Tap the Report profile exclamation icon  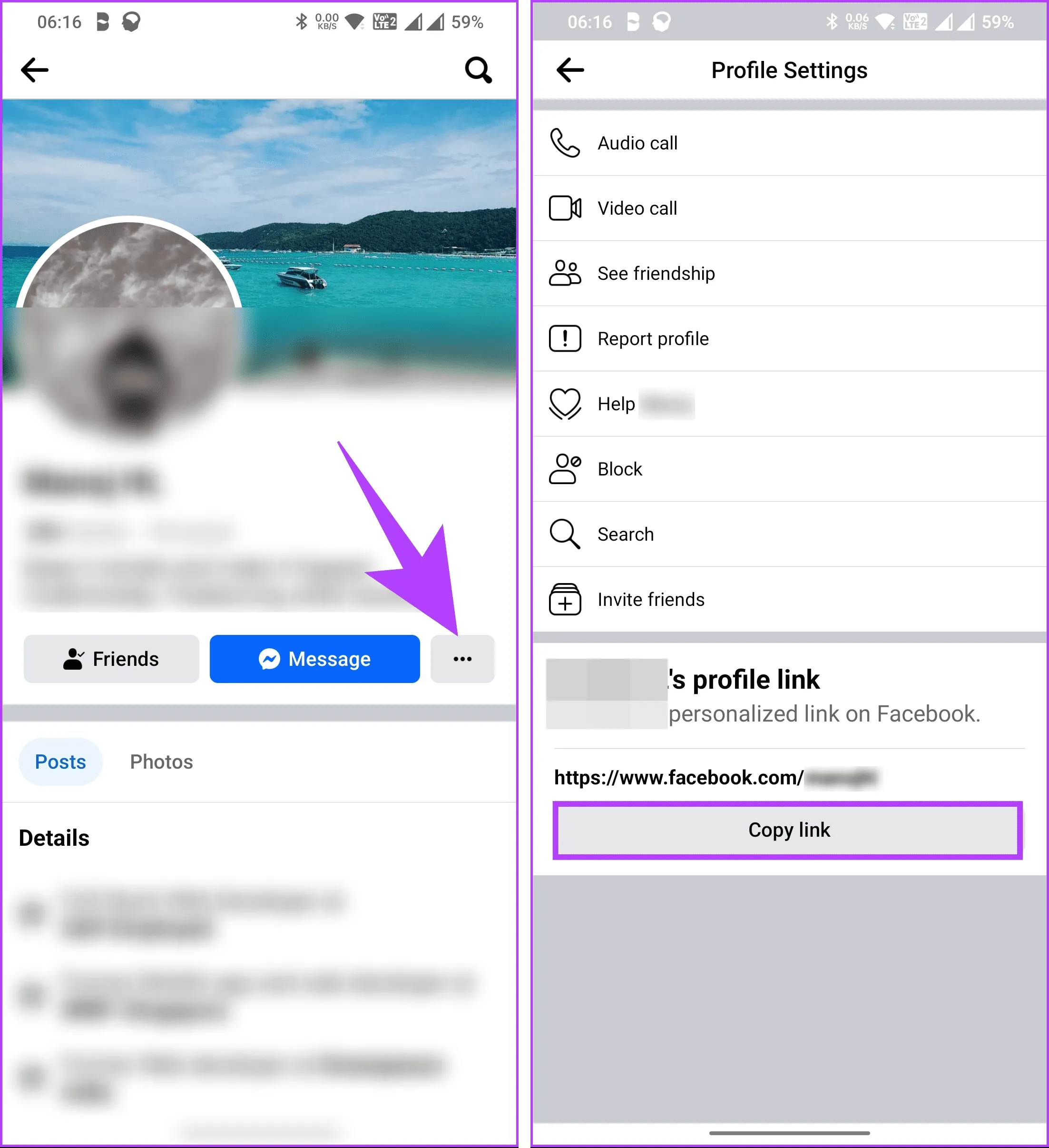coord(565,339)
